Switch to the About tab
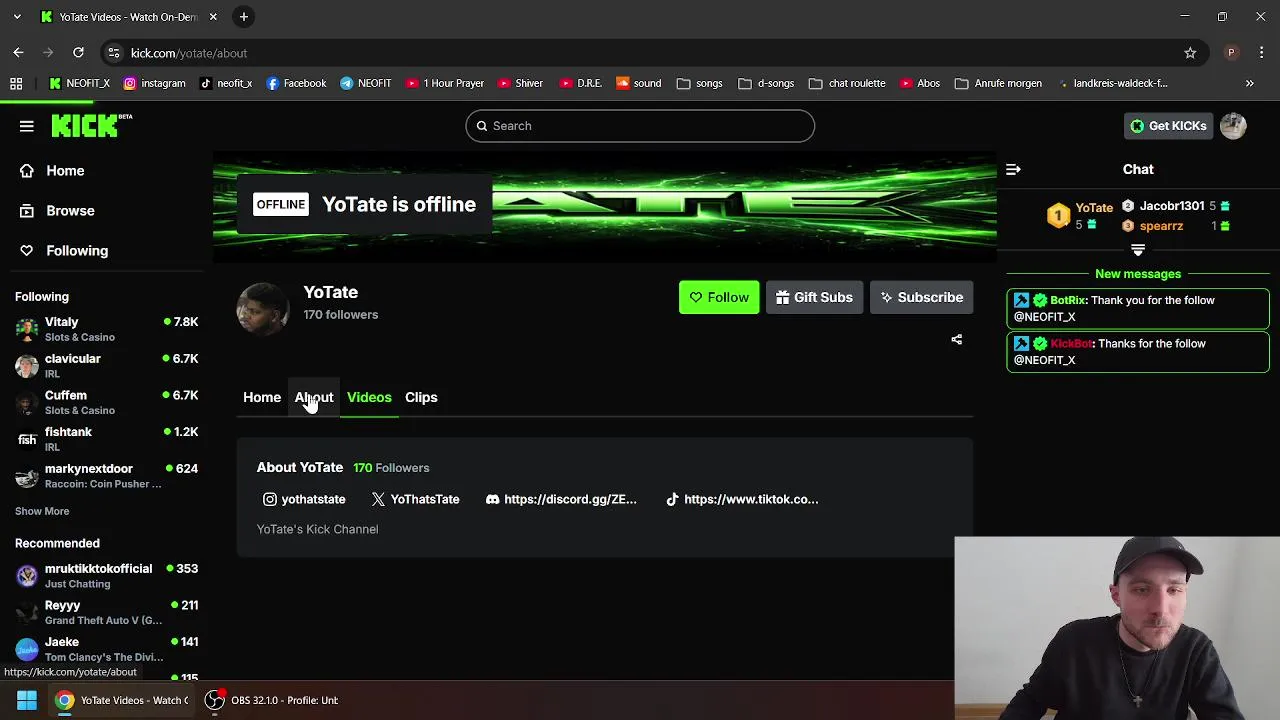Image resolution: width=1280 pixels, height=720 pixels. [x=314, y=397]
